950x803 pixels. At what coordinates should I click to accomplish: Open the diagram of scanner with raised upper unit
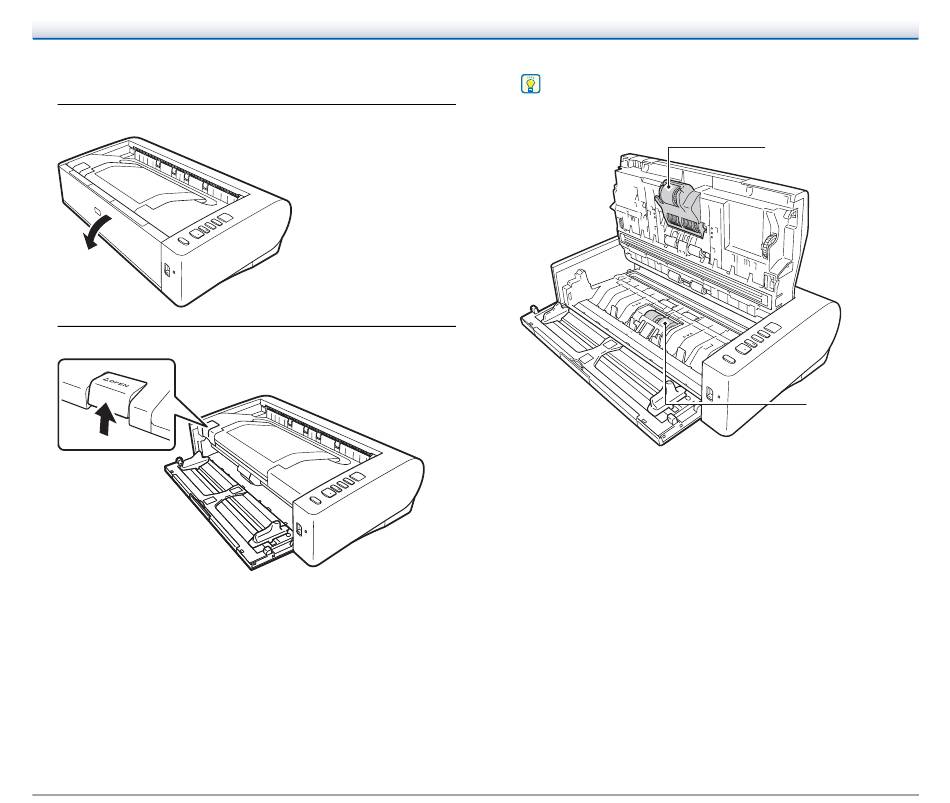click(x=680, y=299)
